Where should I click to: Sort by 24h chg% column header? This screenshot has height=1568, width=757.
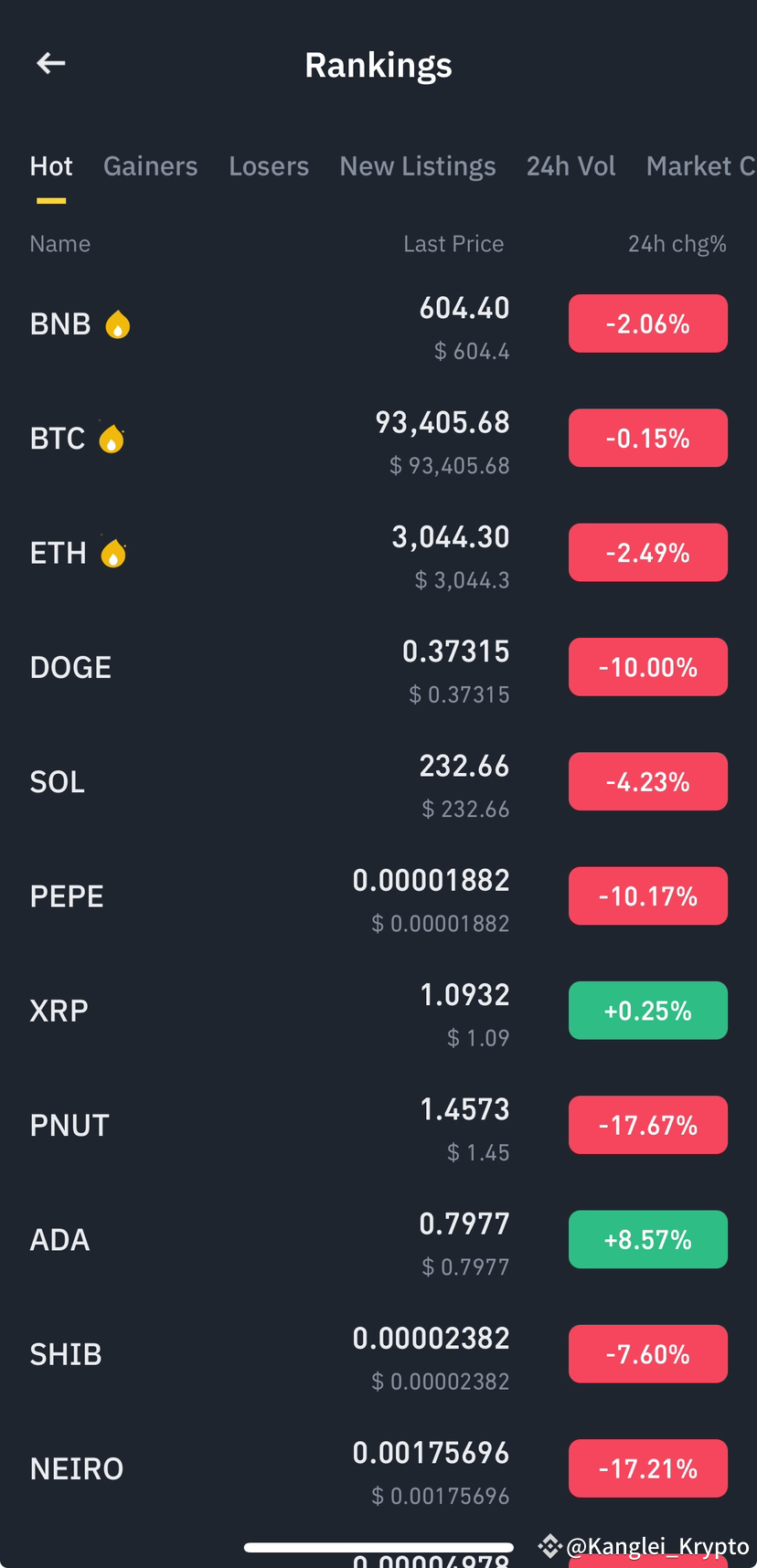tap(677, 244)
